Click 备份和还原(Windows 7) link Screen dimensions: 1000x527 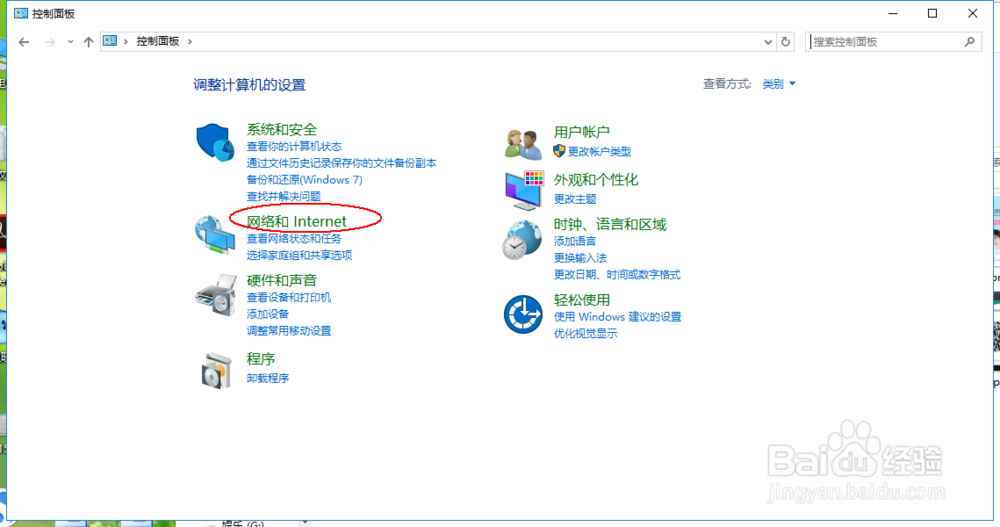[305, 180]
